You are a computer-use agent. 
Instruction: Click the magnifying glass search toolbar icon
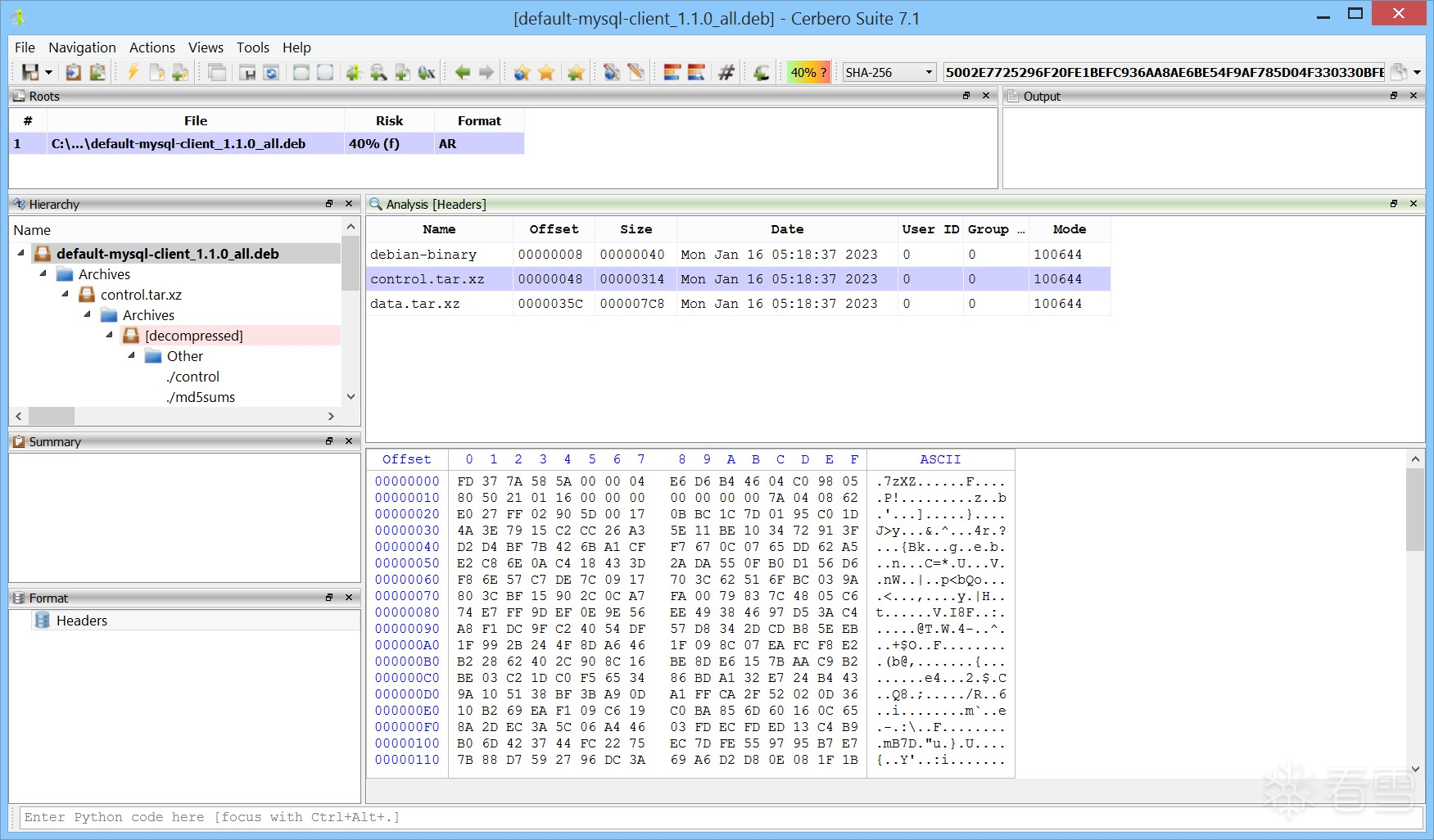click(378, 72)
